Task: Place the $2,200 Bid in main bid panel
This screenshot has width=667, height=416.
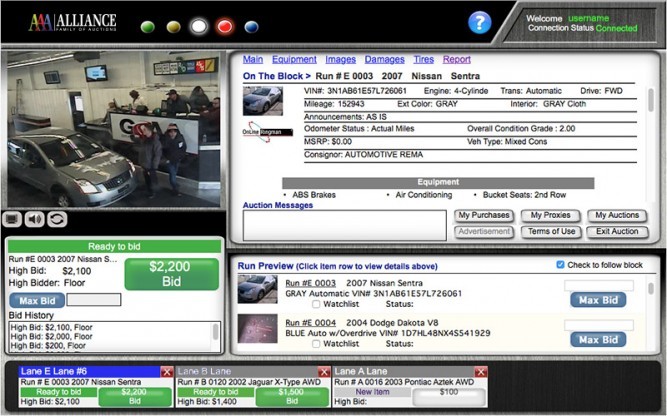Action: (171, 274)
